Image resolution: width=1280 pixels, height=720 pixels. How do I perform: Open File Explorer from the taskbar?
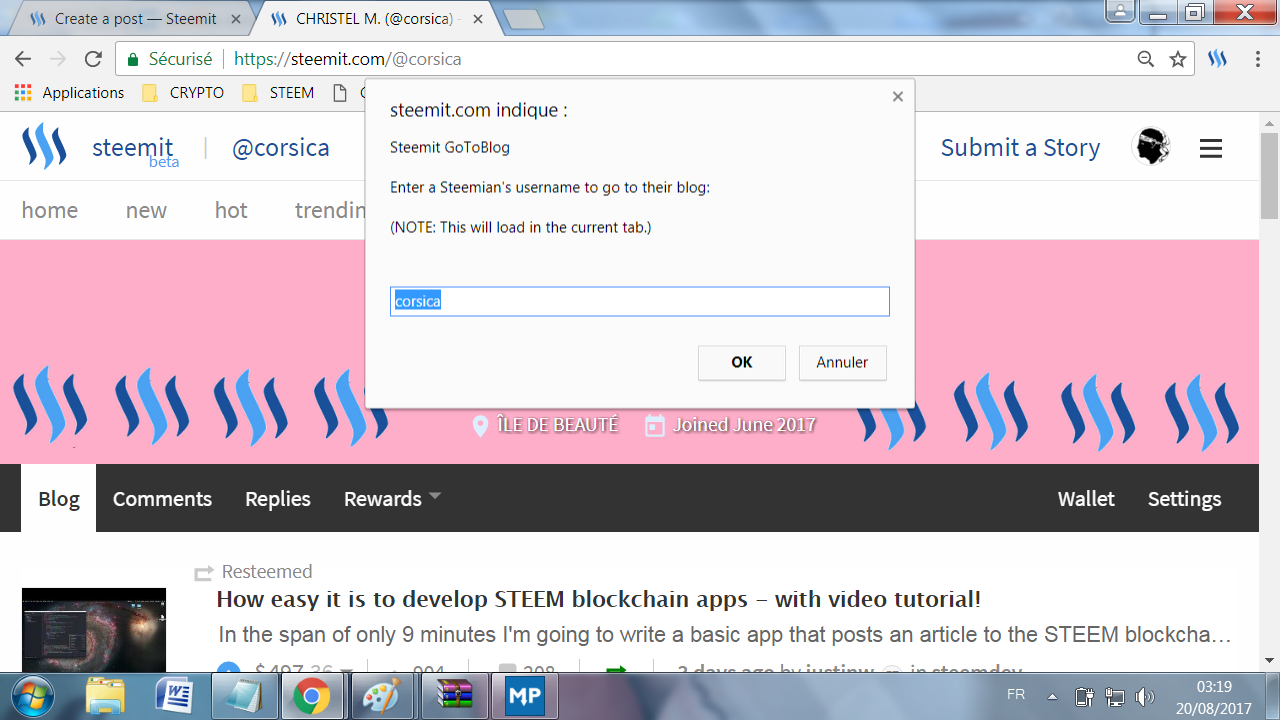[x=105, y=696]
